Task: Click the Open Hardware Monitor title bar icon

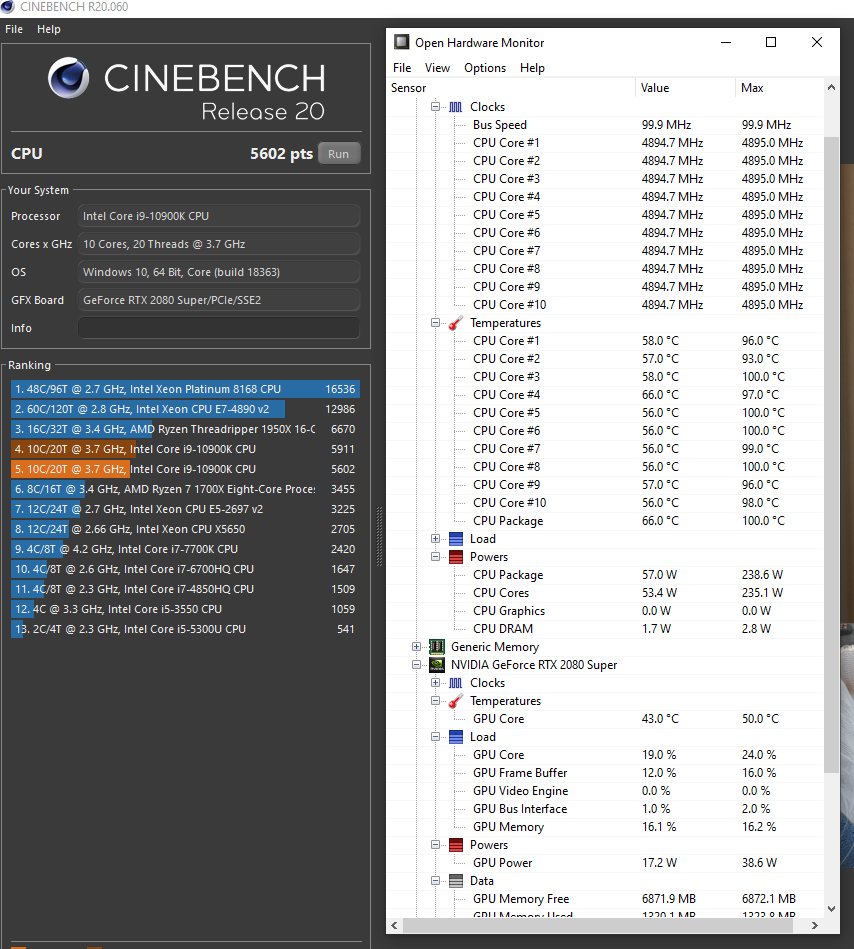Action: click(401, 42)
